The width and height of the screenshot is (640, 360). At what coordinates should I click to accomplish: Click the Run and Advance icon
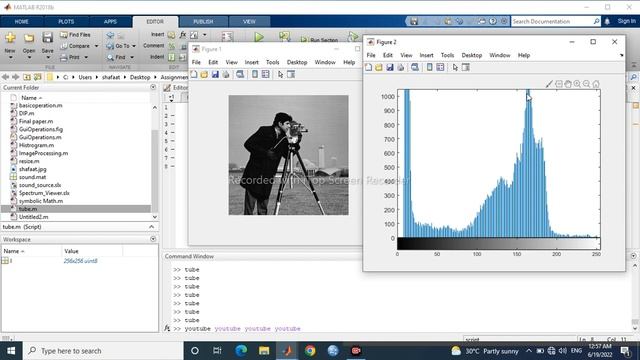tap(284, 37)
